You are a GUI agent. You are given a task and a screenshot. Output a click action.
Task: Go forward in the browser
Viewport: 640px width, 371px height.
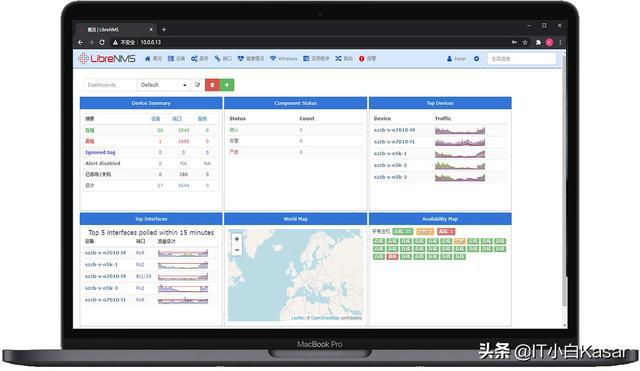point(91,42)
